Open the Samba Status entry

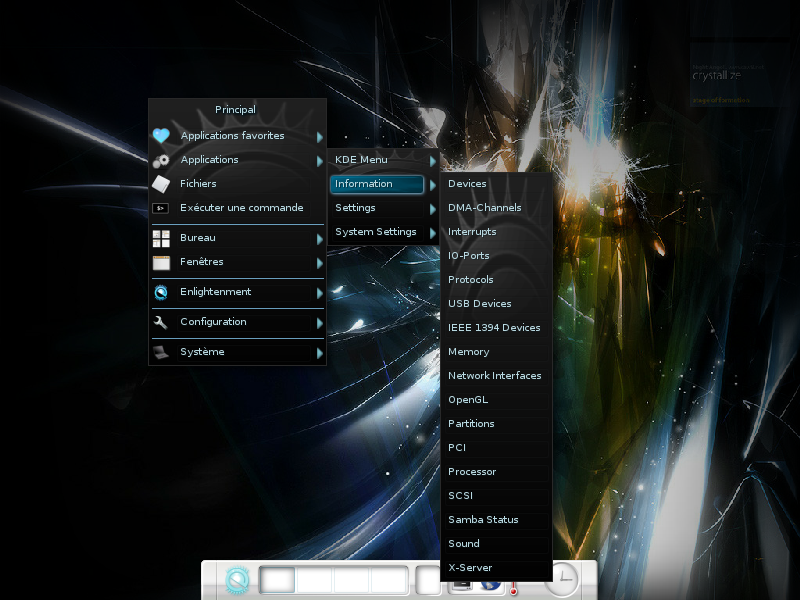[483, 520]
